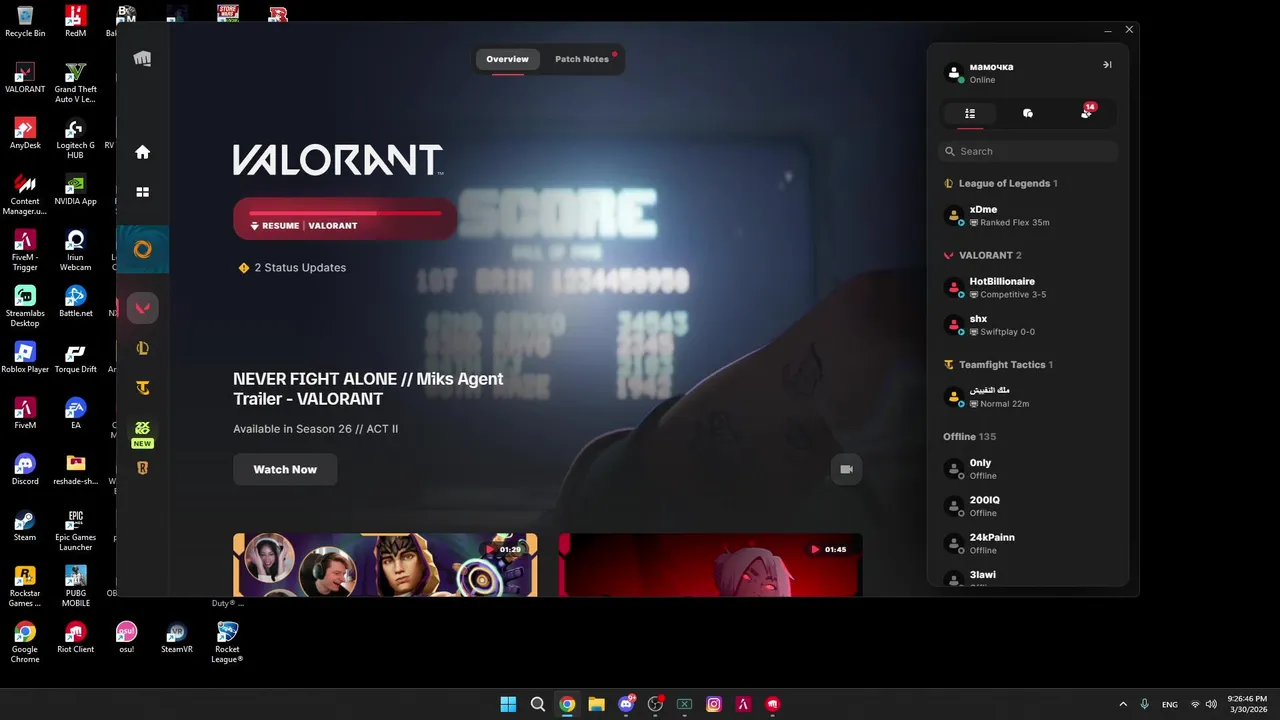
Task: Select the Discord desktop shortcut
Action: 25,469
